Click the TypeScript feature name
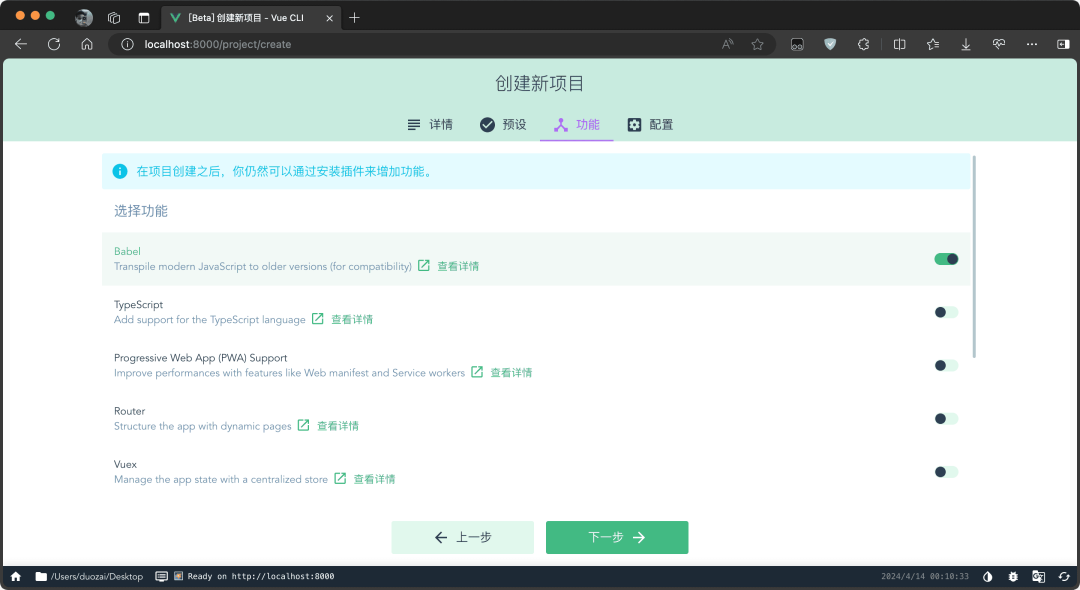The width and height of the screenshot is (1080, 590). pyautogui.click(x=138, y=304)
